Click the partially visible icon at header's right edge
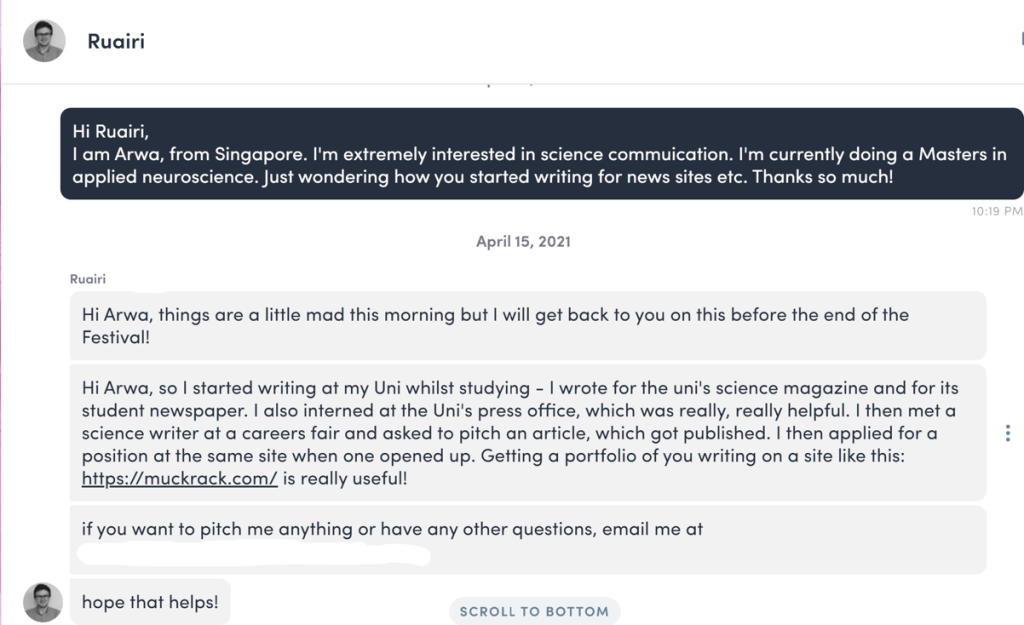Image resolution: width=1024 pixels, height=625 pixels. 1020,40
